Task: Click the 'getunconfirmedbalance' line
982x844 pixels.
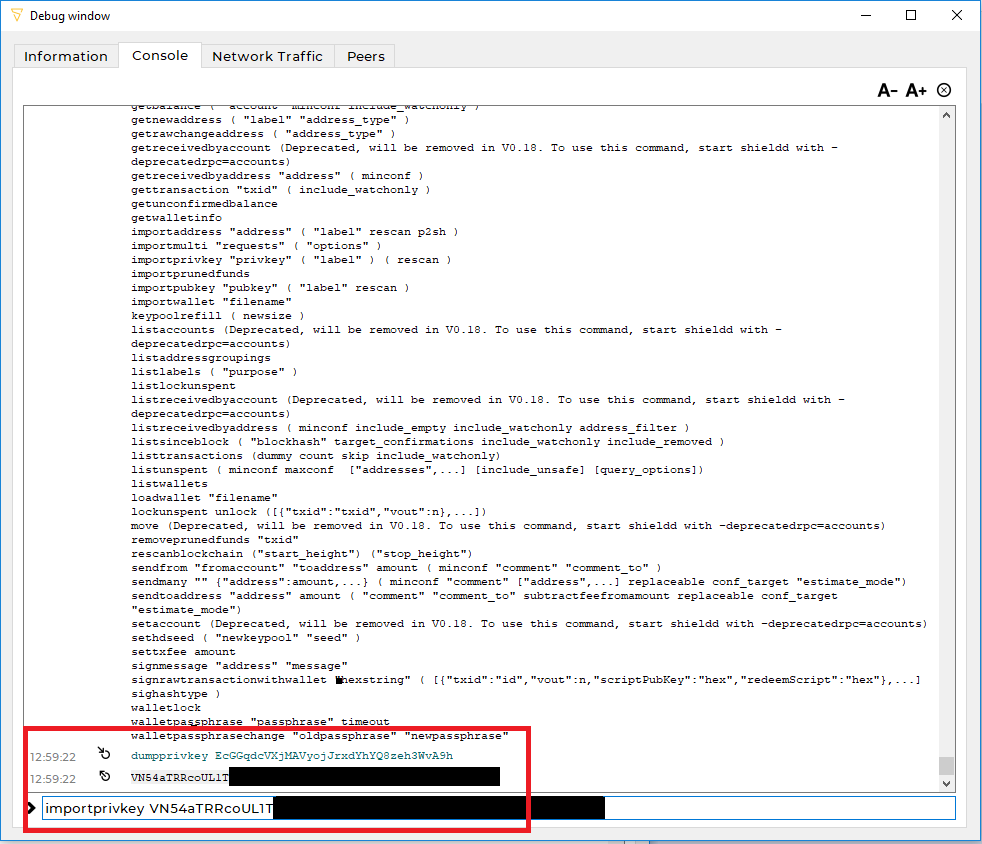Action: coord(204,203)
